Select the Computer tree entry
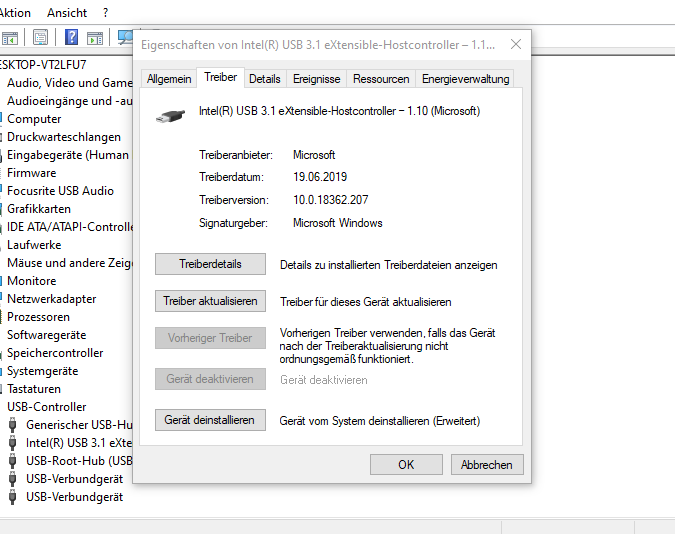 34,119
